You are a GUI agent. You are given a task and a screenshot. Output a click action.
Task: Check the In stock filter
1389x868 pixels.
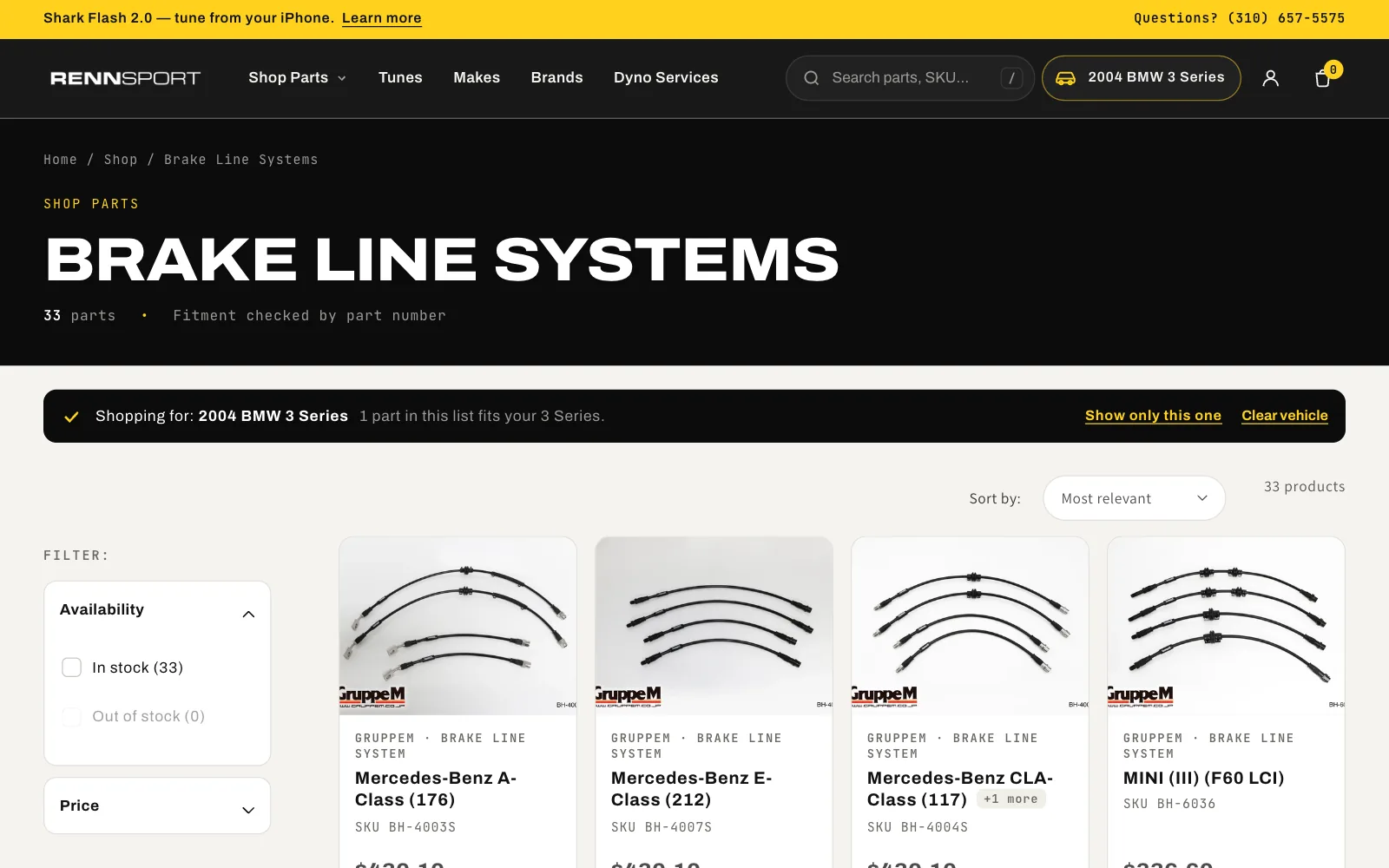coord(71,667)
